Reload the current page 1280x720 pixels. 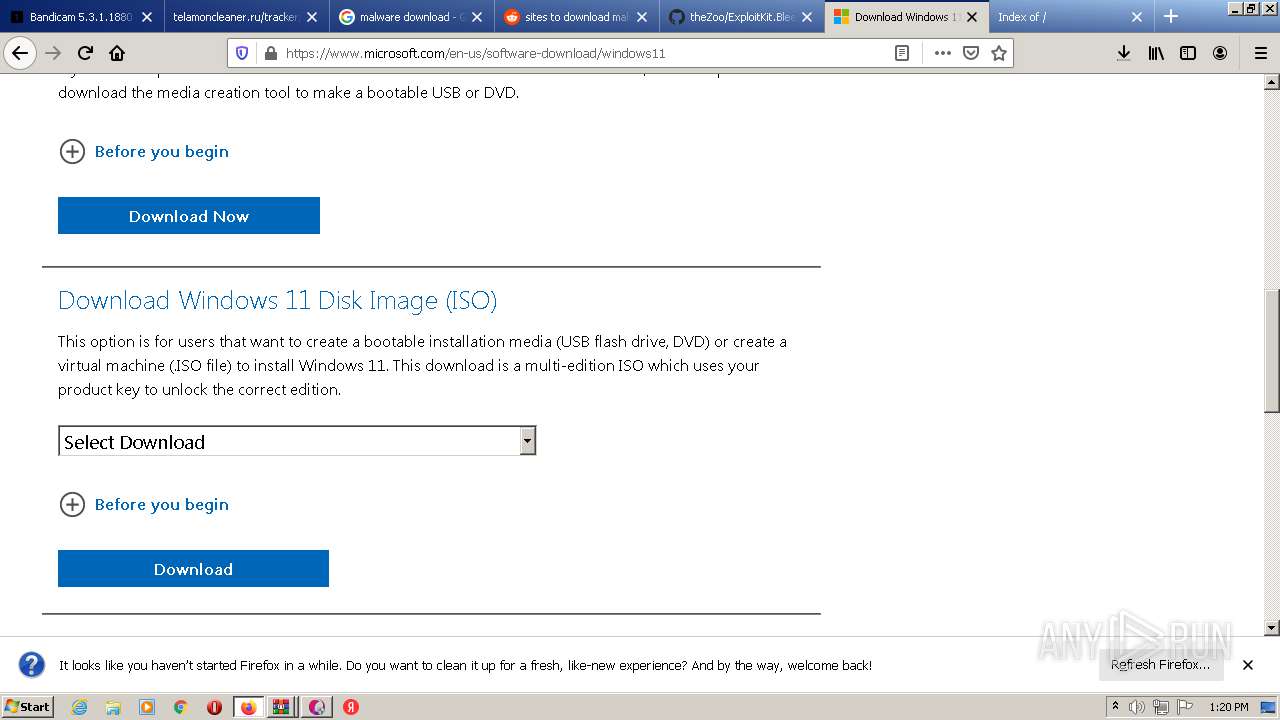86,53
